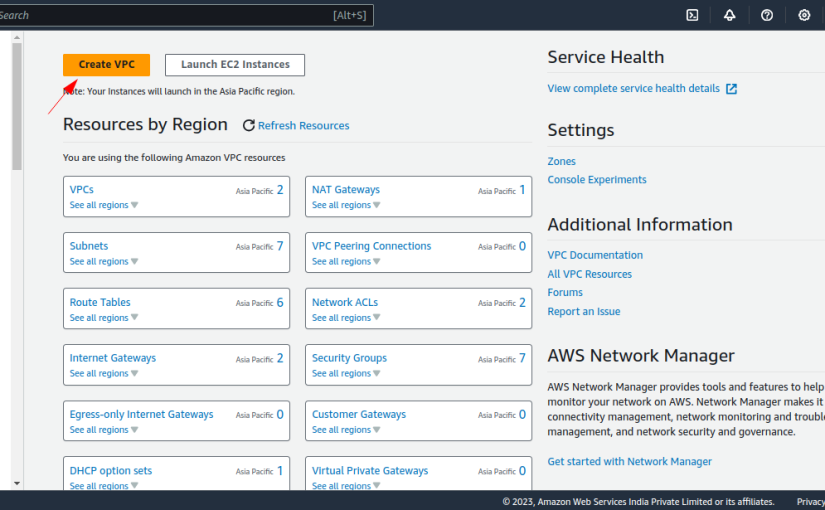Open the Security Groups resource link

pyautogui.click(x=349, y=358)
